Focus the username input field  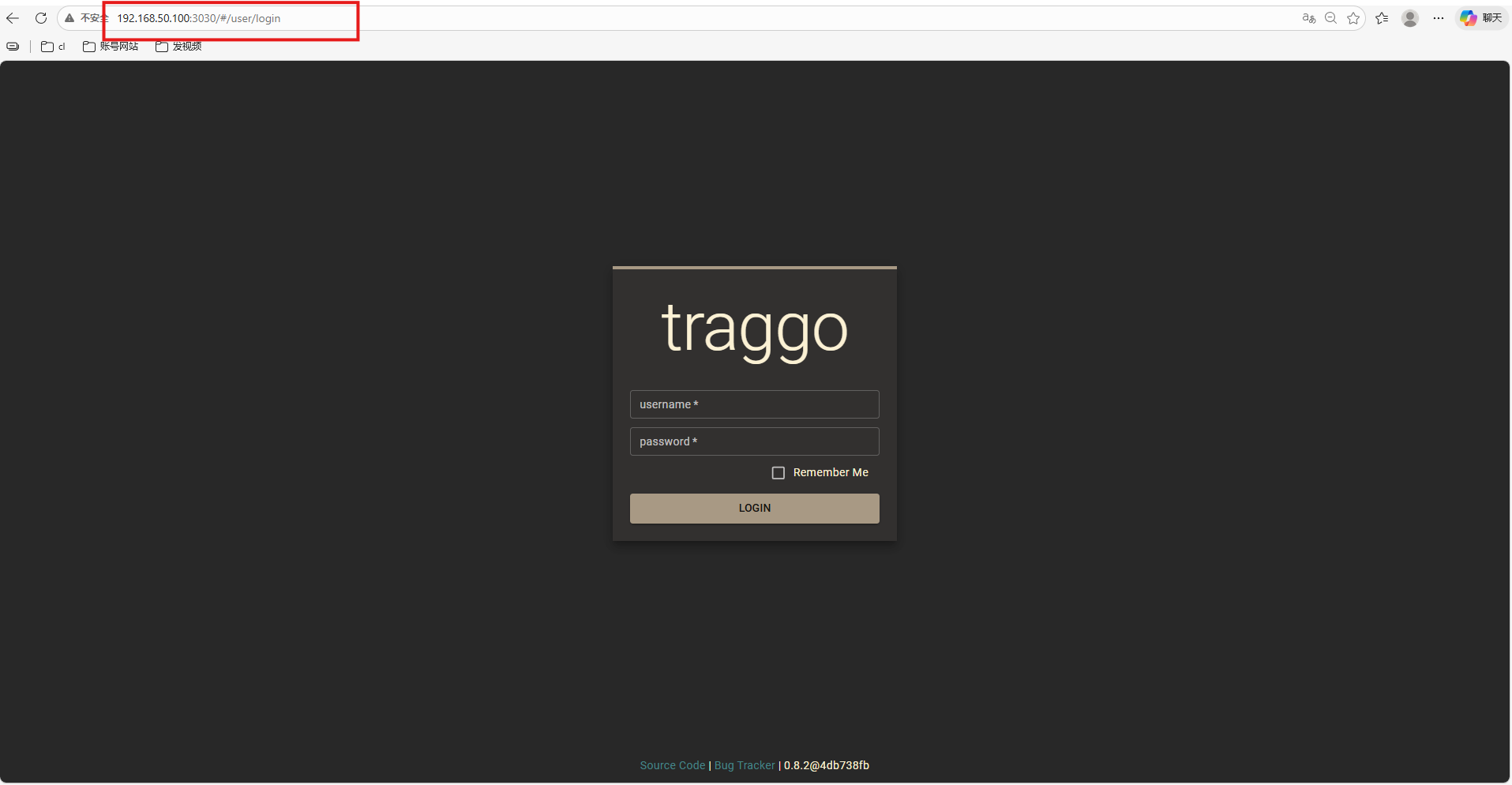754,404
